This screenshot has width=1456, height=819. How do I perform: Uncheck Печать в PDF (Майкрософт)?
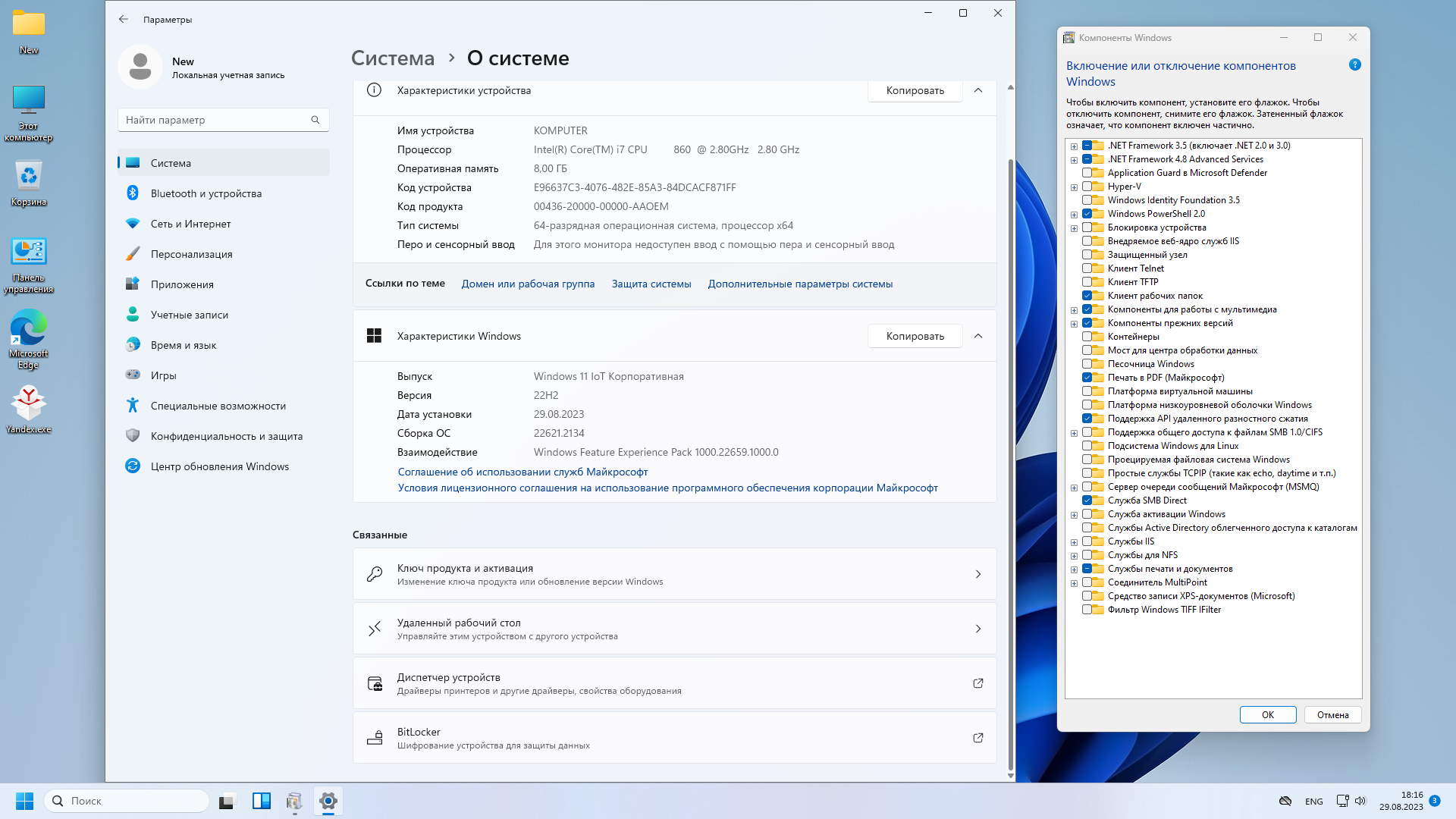pyautogui.click(x=1087, y=378)
